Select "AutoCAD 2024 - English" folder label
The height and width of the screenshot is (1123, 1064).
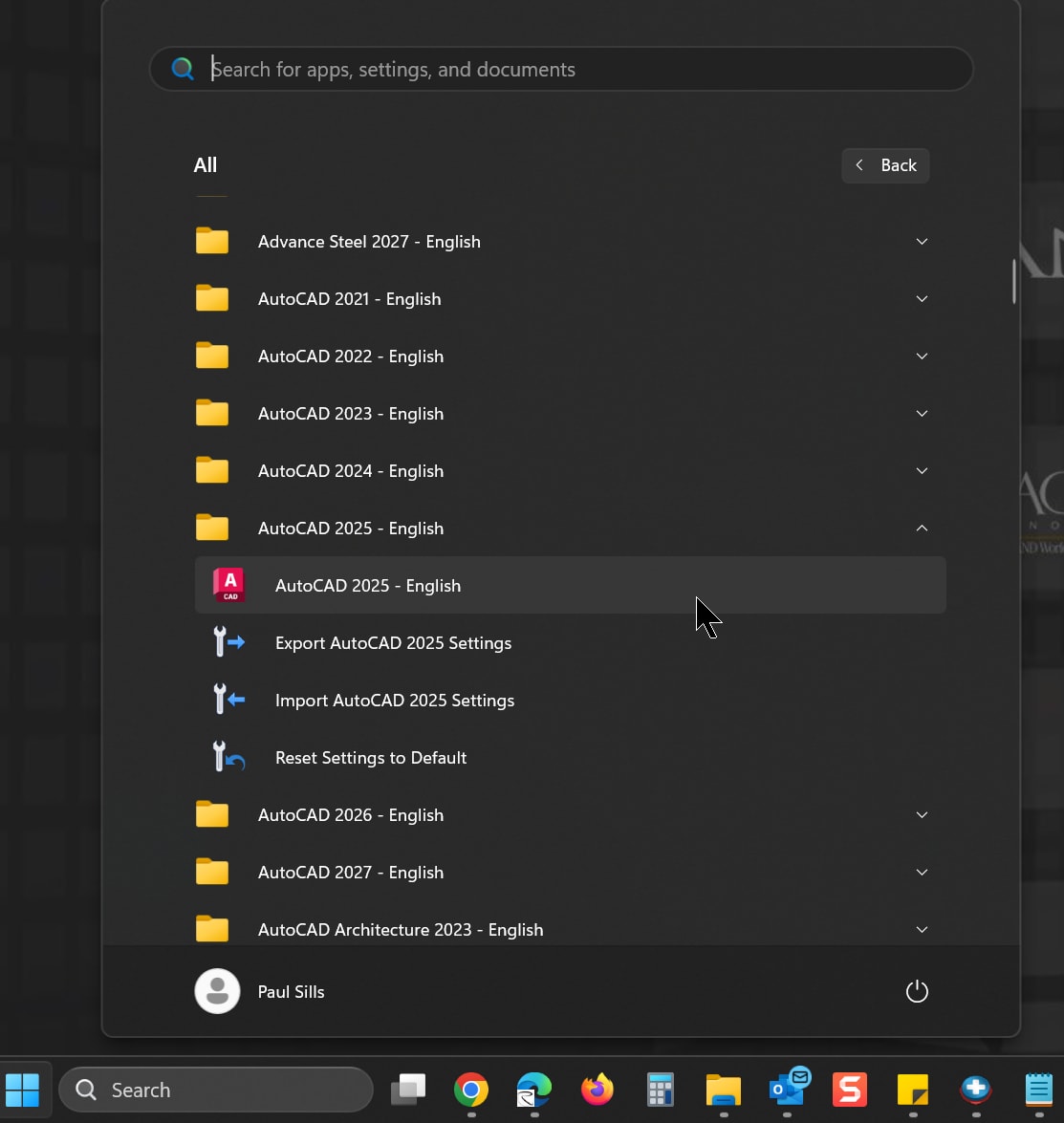[x=351, y=471]
